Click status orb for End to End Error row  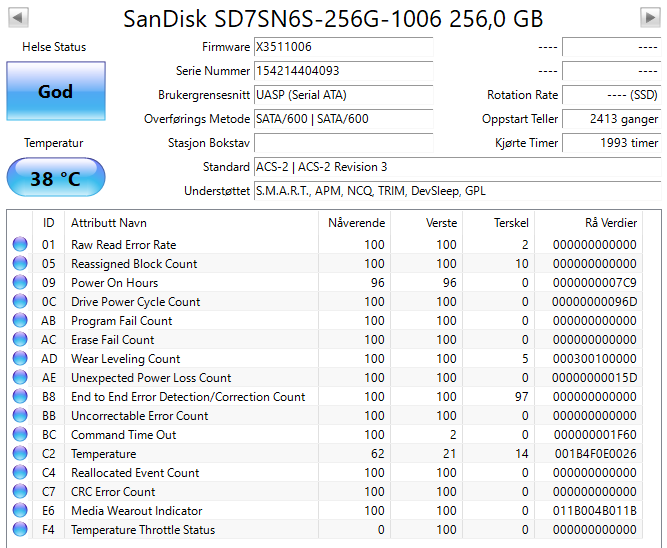20,396
